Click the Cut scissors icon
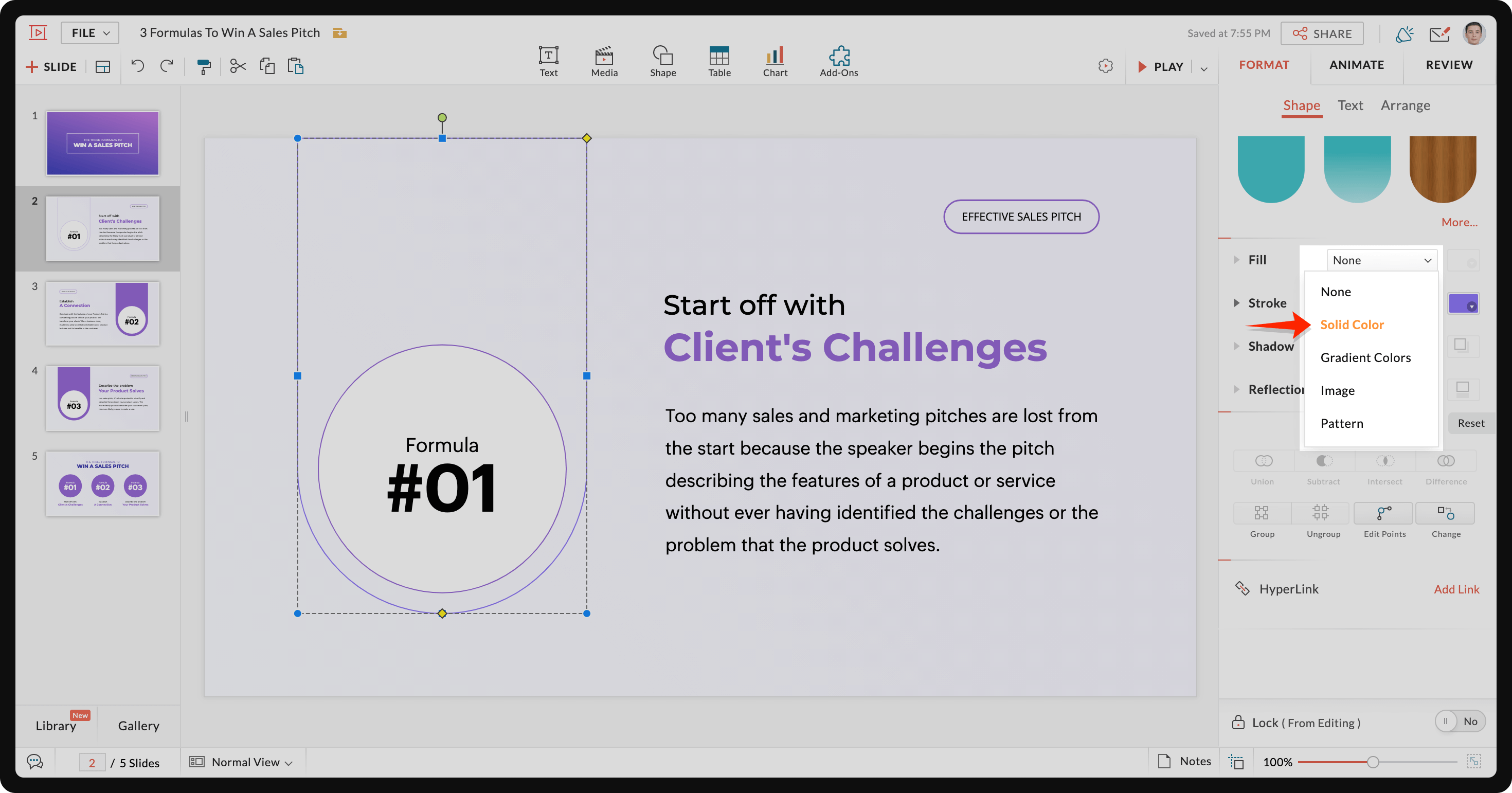The height and width of the screenshot is (793, 1512). (238, 66)
